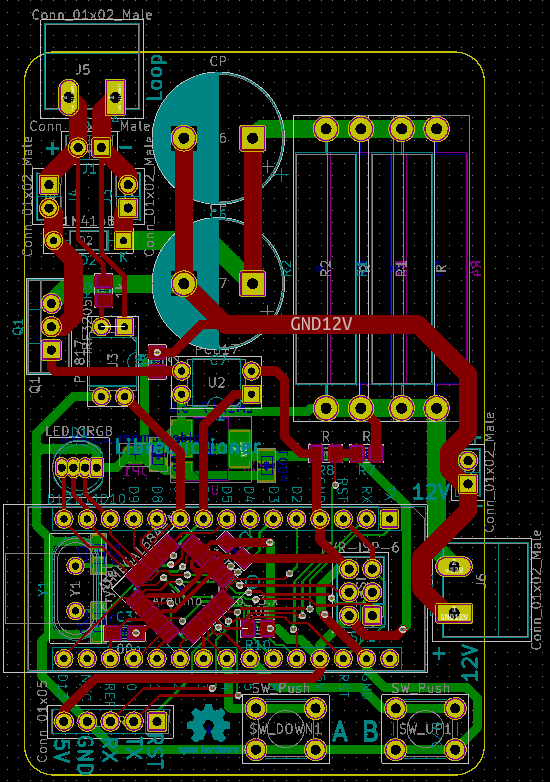Select the U2 reference label
Screen dimensions: 550x782
click(x=216, y=383)
